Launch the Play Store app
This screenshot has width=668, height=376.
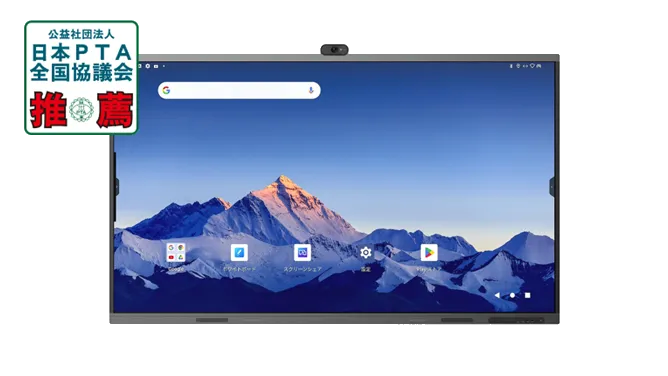click(x=429, y=253)
